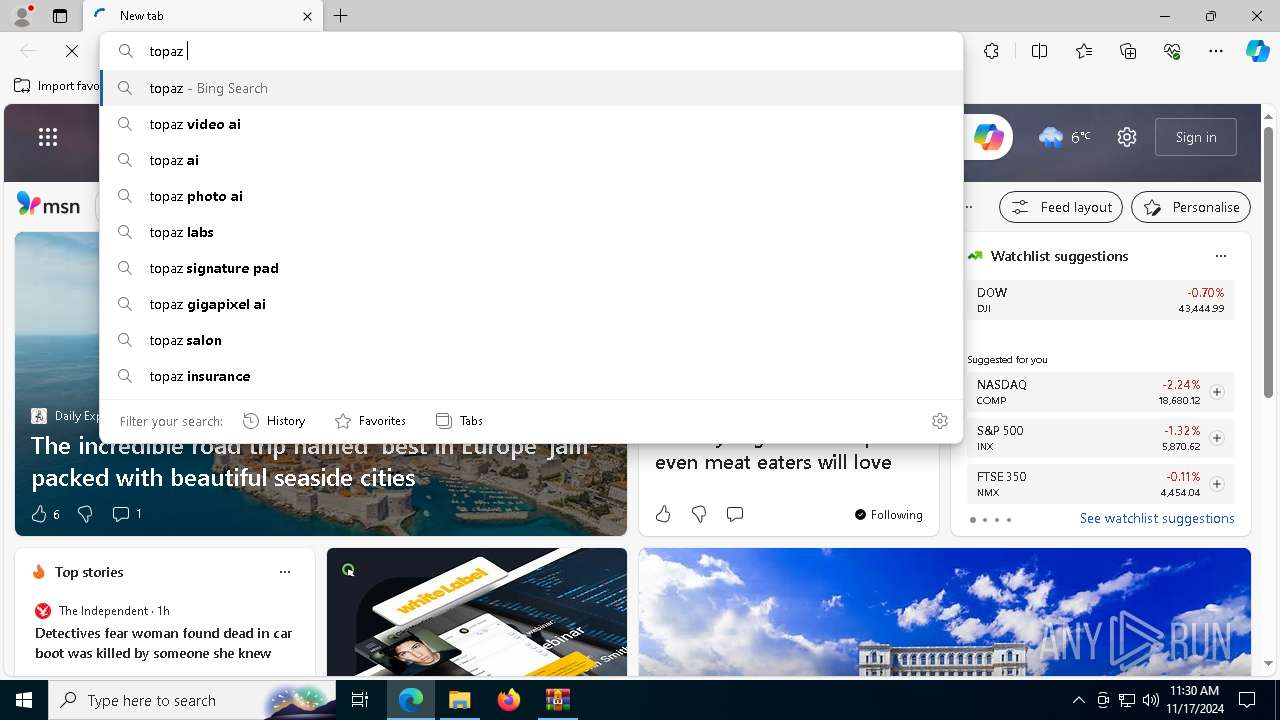Open Copilot icon on MSN page
The width and height of the screenshot is (1280, 720).
(988, 137)
